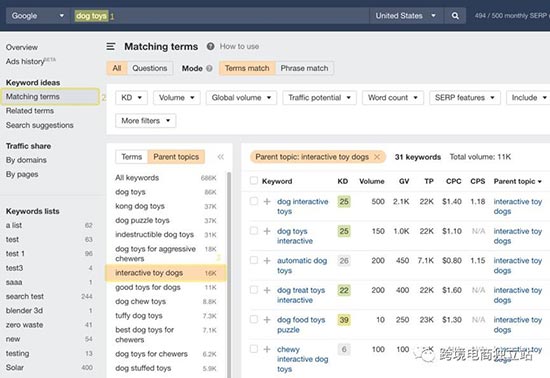Select the All tab
The image size is (550, 378).
(117, 68)
